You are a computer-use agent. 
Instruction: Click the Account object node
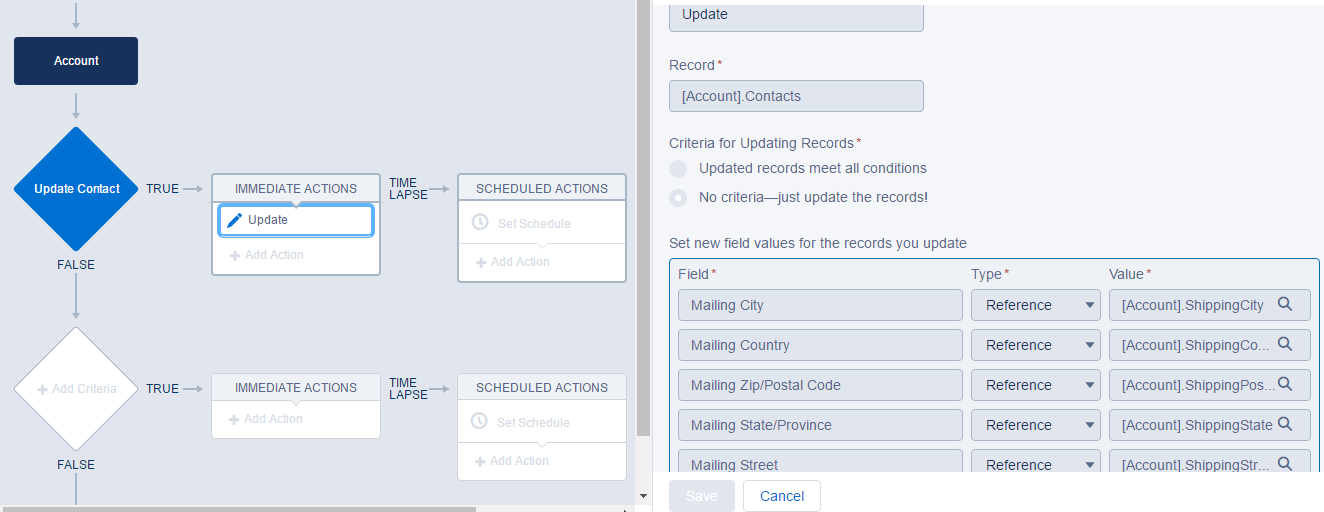(x=76, y=61)
